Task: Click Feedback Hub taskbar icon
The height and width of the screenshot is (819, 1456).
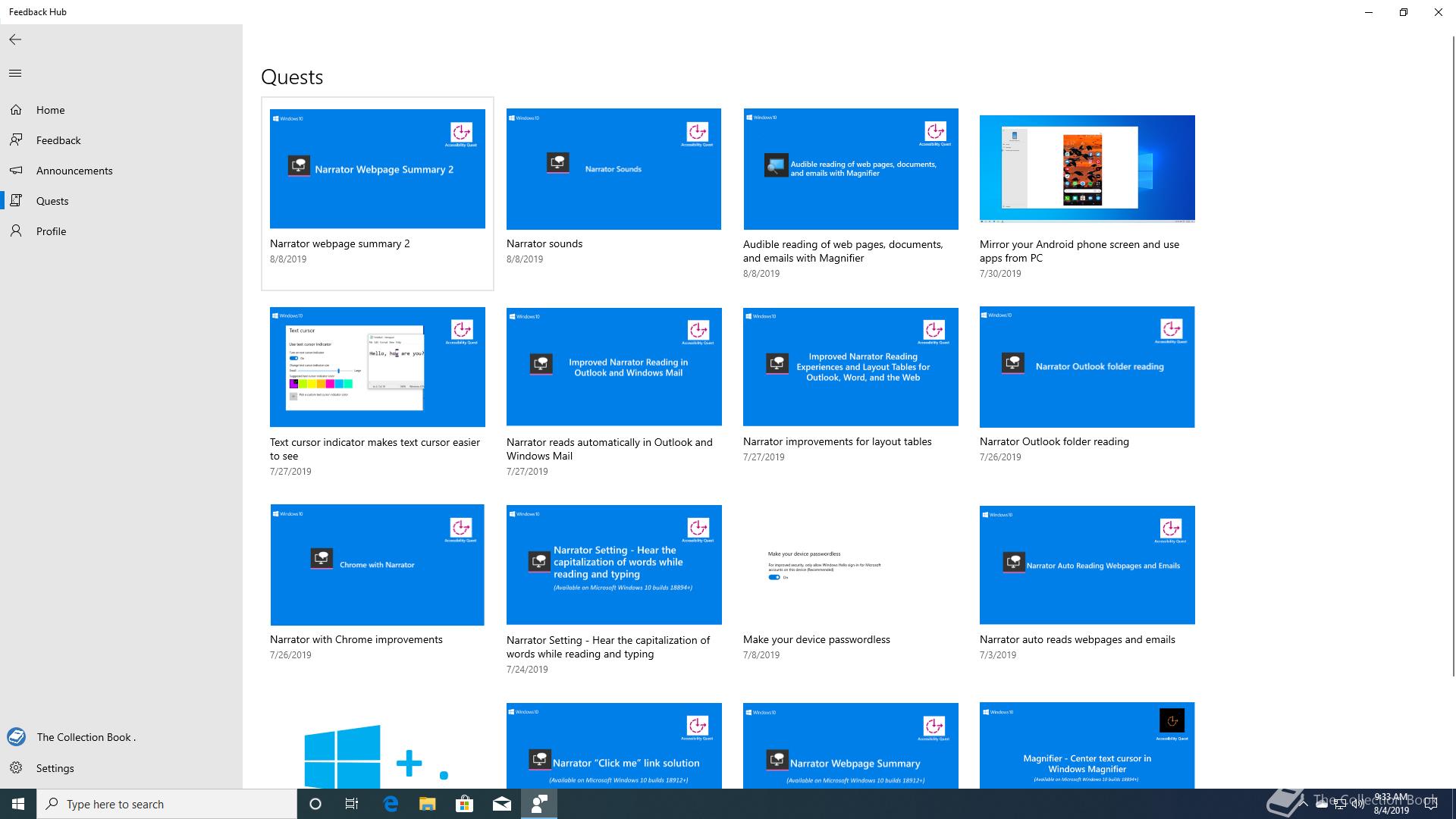Action: 539,804
